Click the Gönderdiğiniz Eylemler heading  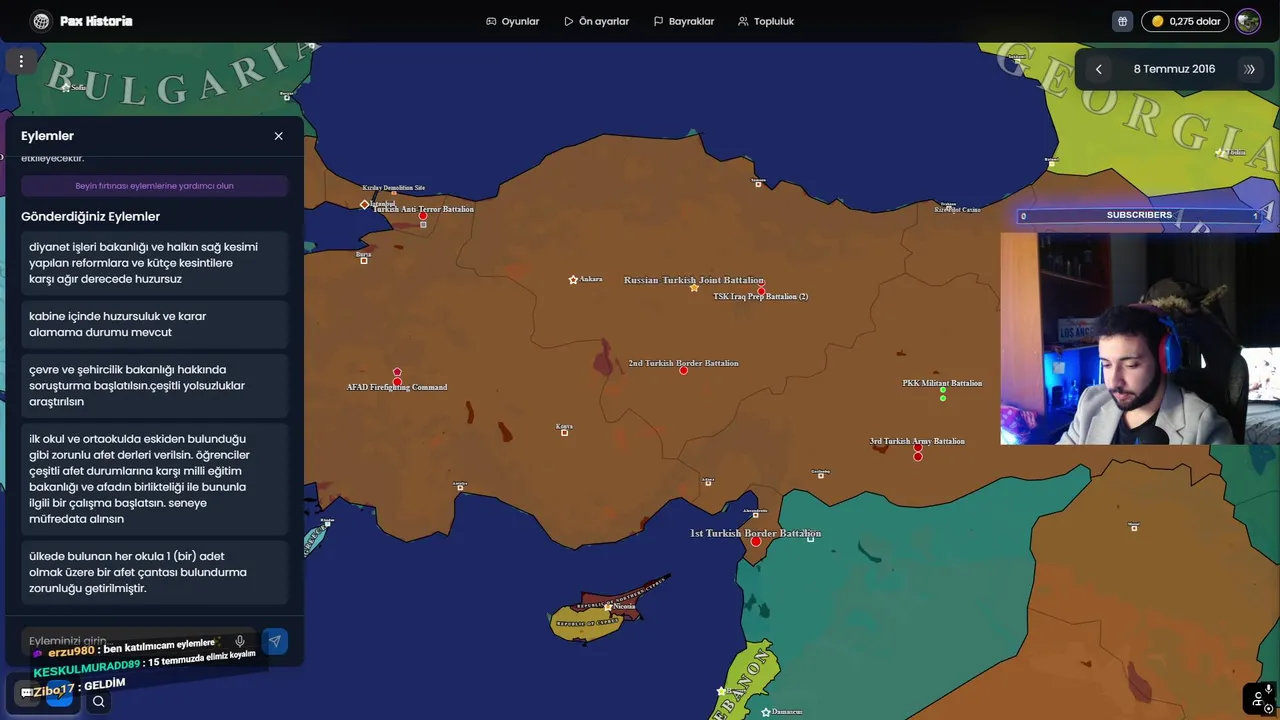click(x=90, y=216)
